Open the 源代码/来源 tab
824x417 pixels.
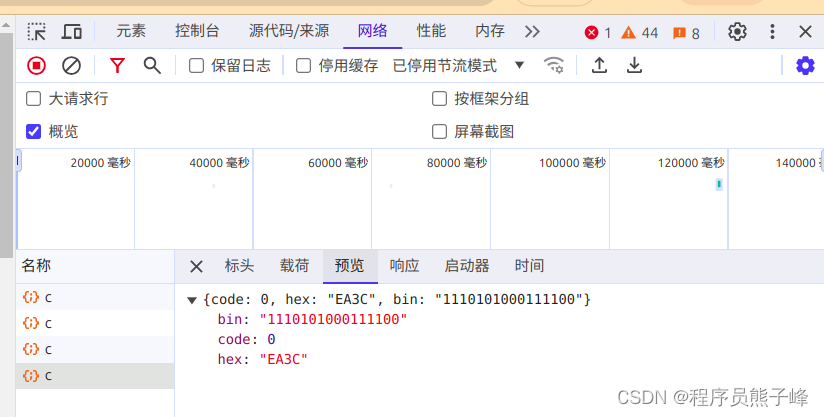pyautogui.click(x=289, y=31)
